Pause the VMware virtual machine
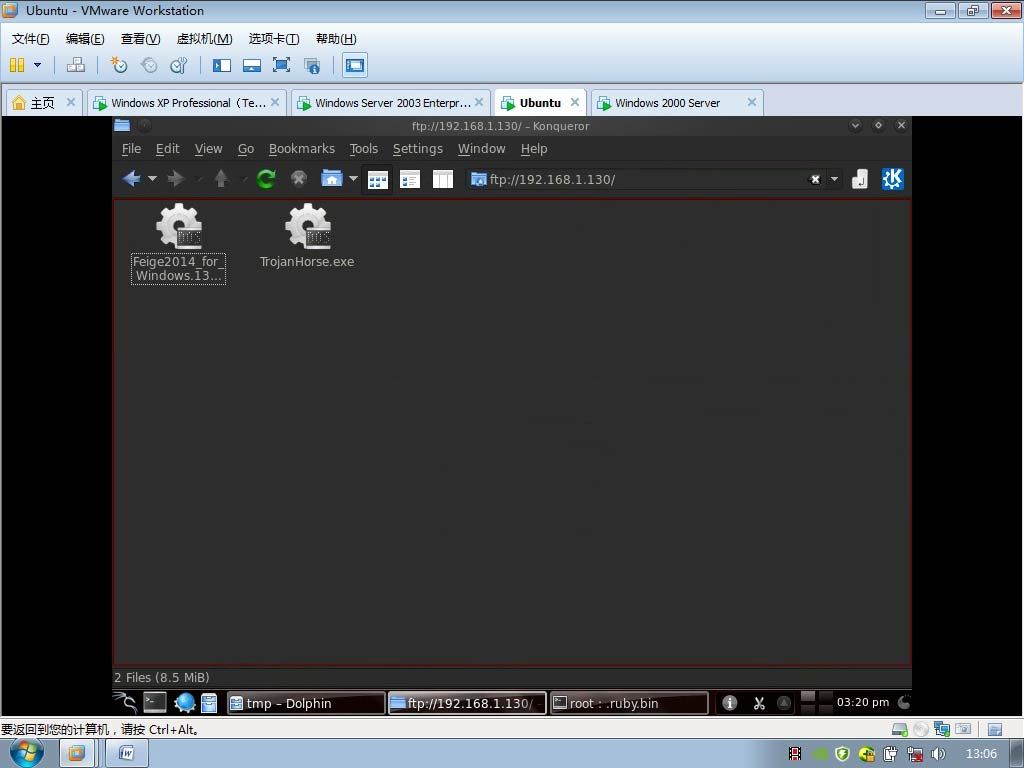Viewport: 1024px width, 768px height. pyautogui.click(x=17, y=65)
